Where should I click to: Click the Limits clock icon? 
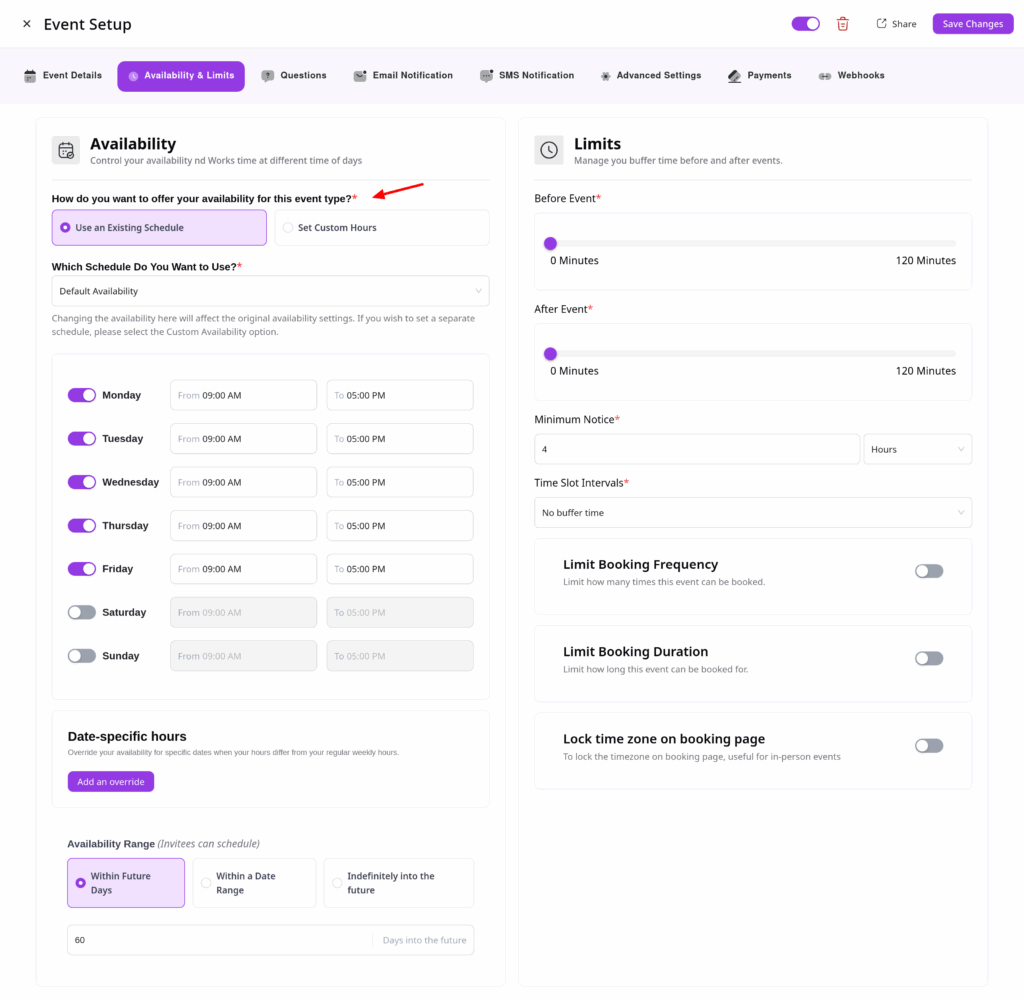(x=549, y=150)
